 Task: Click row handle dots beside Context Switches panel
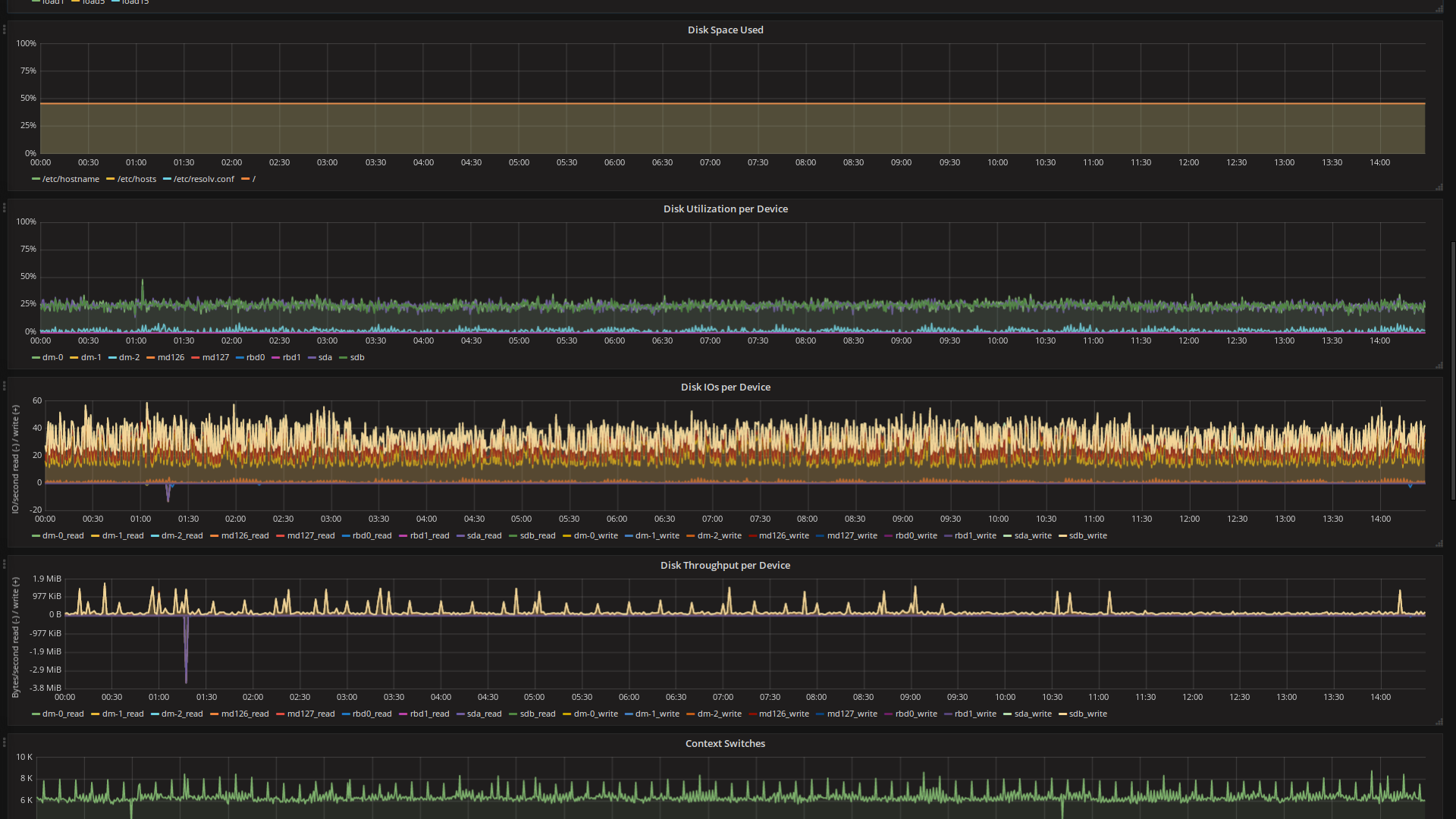5,742
